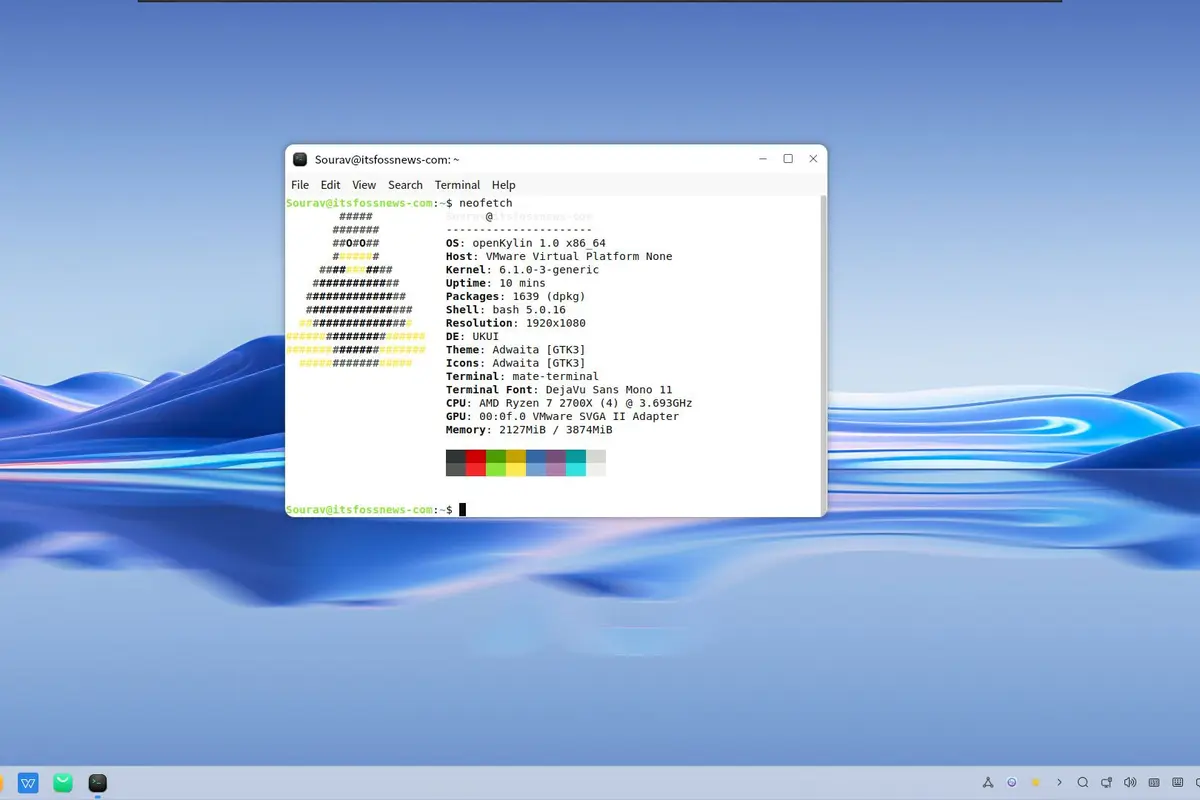
Task: Open the File menu
Action: [300, 185]
